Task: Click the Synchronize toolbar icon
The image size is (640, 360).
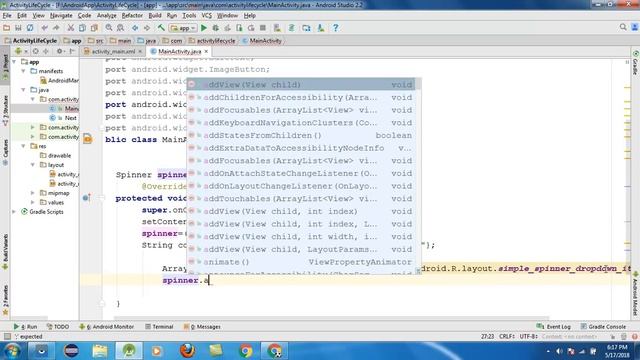Action: (x=30, y=28)
